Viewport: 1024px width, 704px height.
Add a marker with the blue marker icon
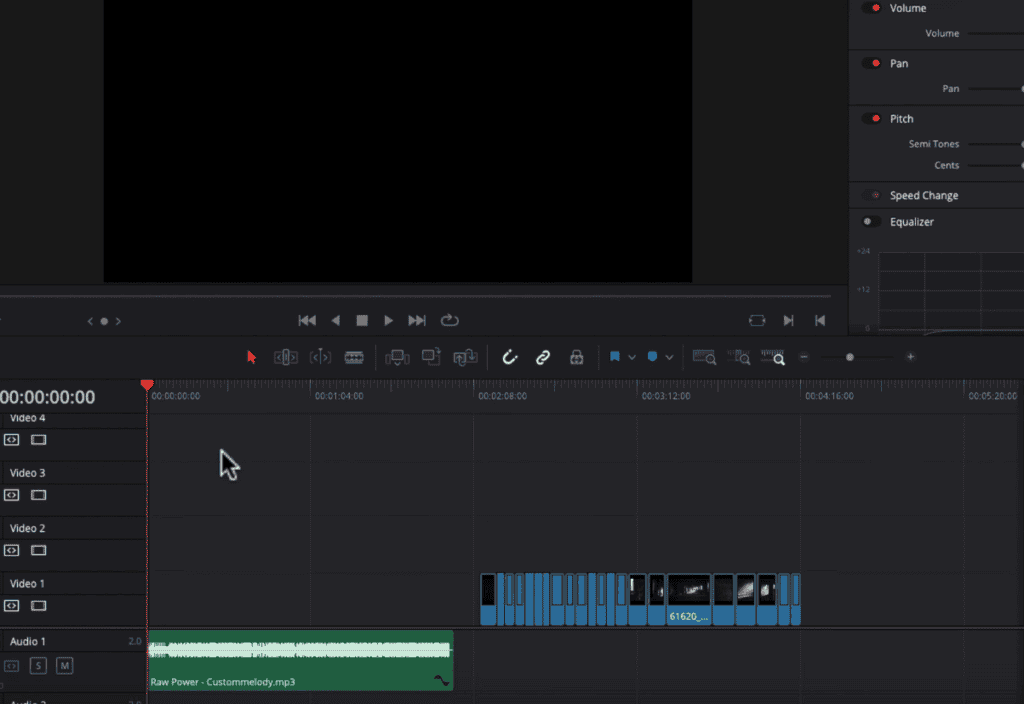pyautogui.click(x=652, y=357)
